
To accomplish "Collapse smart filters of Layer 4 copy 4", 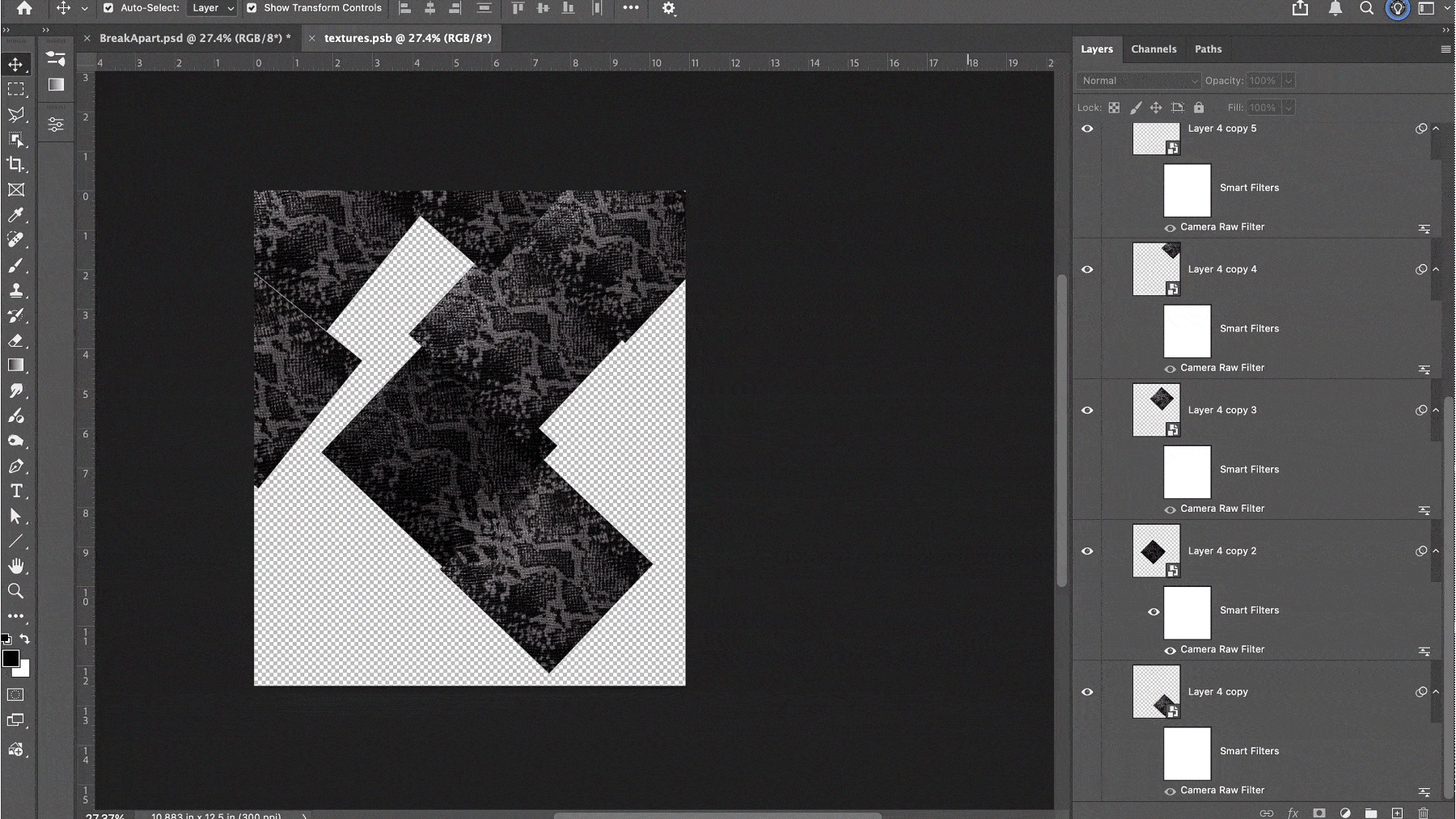I will click(x=1436, y=269).
